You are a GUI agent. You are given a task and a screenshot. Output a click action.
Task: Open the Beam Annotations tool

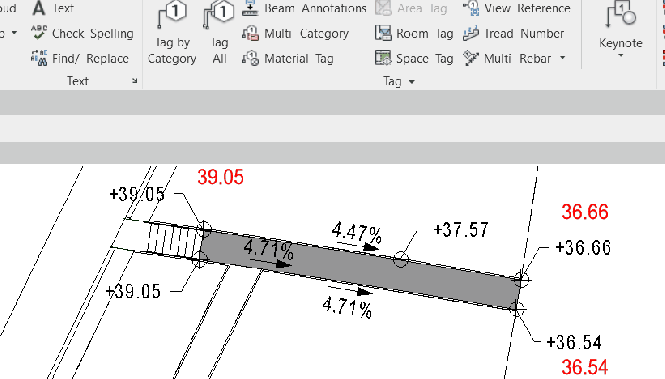click(x=304, y=8)
